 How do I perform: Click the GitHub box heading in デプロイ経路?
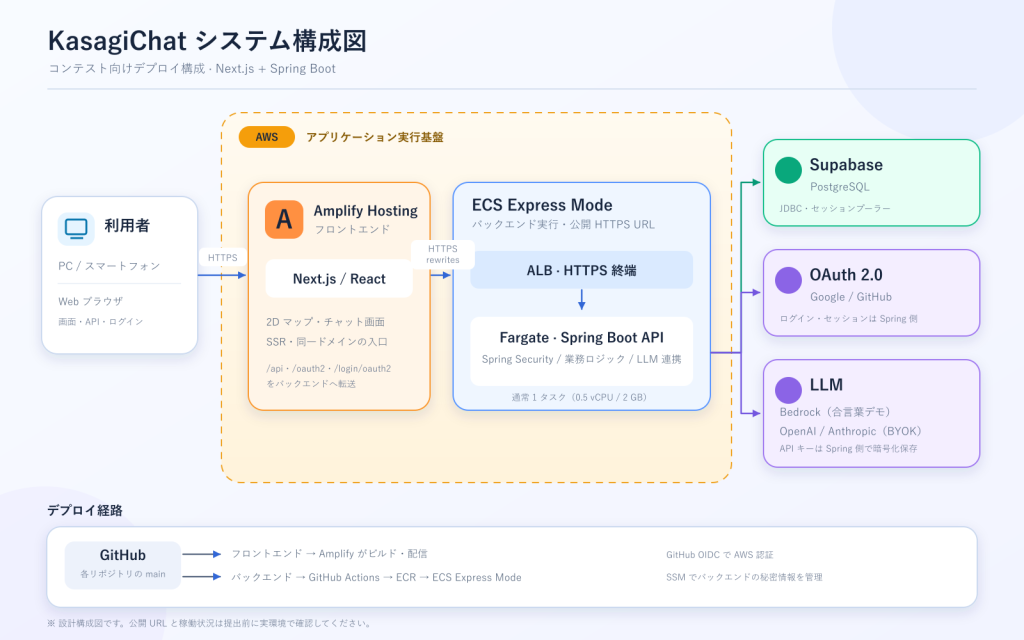pyautogui.click(x=123, y=555)
